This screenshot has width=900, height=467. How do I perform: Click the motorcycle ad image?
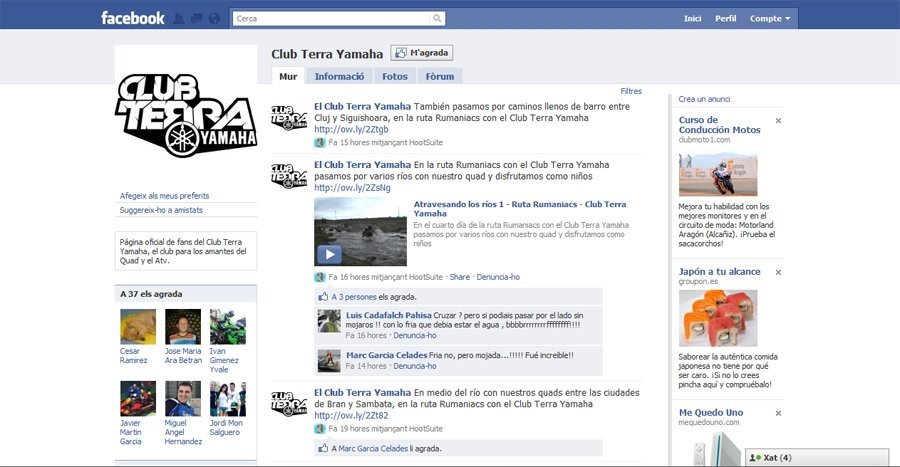coord(717,174)
